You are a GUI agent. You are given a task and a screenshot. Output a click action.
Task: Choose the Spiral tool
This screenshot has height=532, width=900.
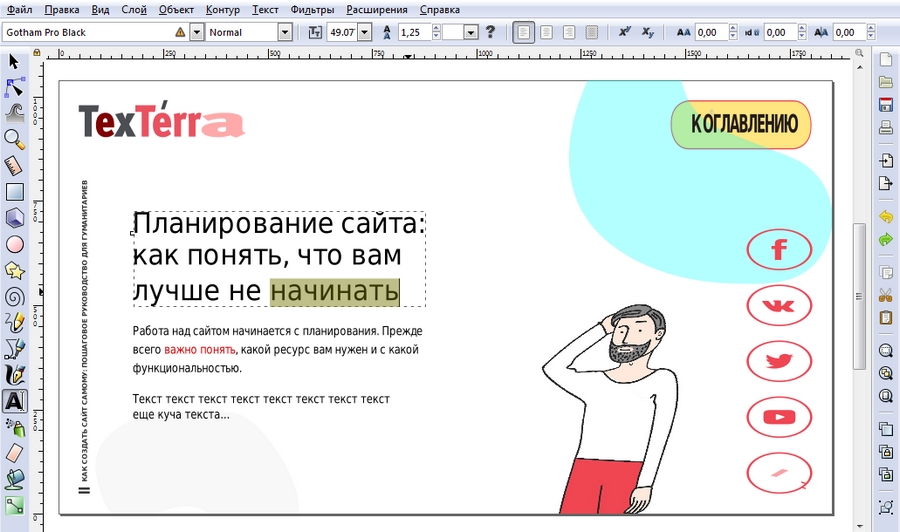click(14, 296)
